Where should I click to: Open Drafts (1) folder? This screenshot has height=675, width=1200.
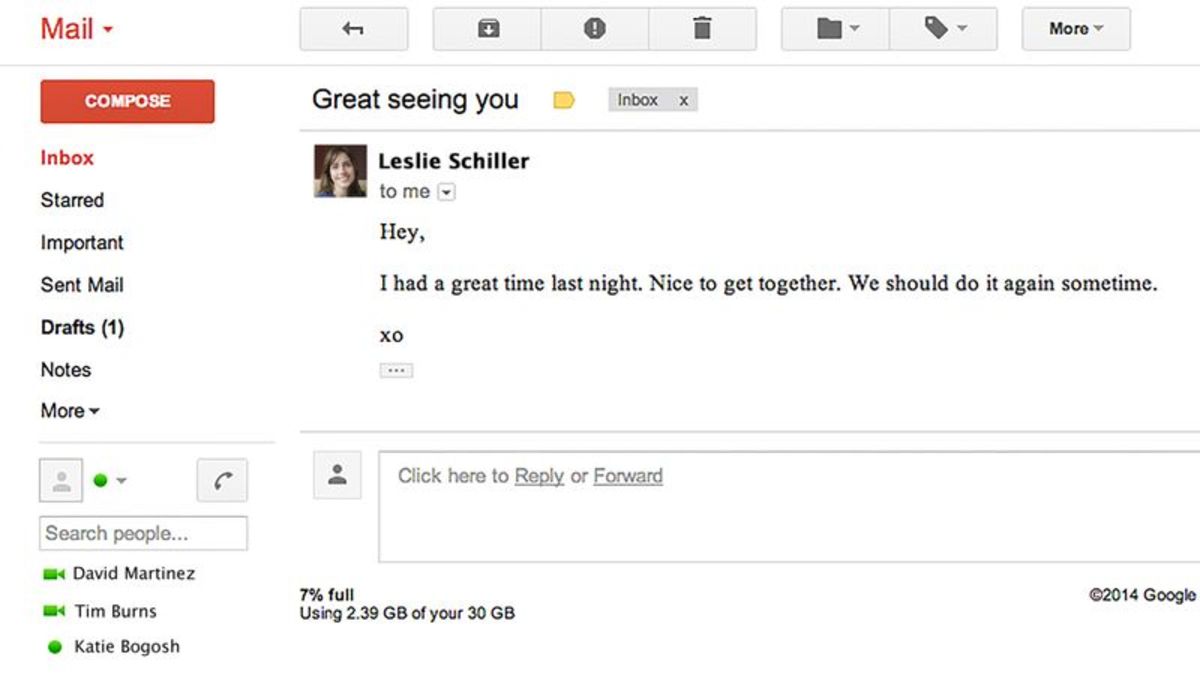[82, 327]
